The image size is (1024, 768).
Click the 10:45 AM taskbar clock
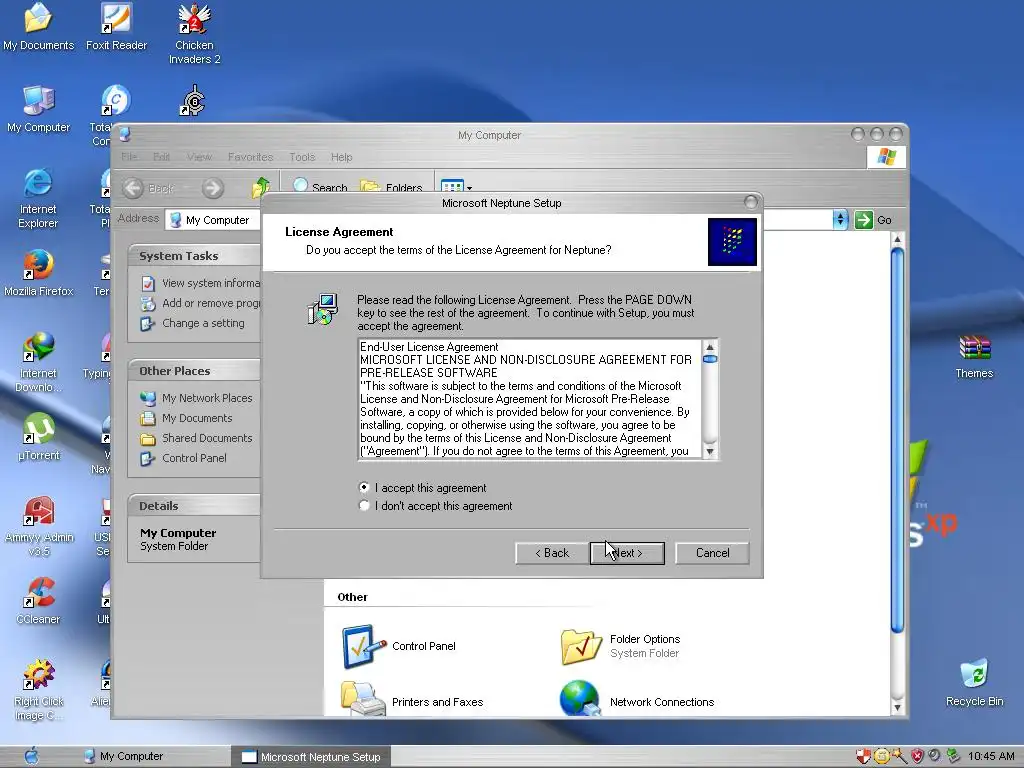[991, 756]
